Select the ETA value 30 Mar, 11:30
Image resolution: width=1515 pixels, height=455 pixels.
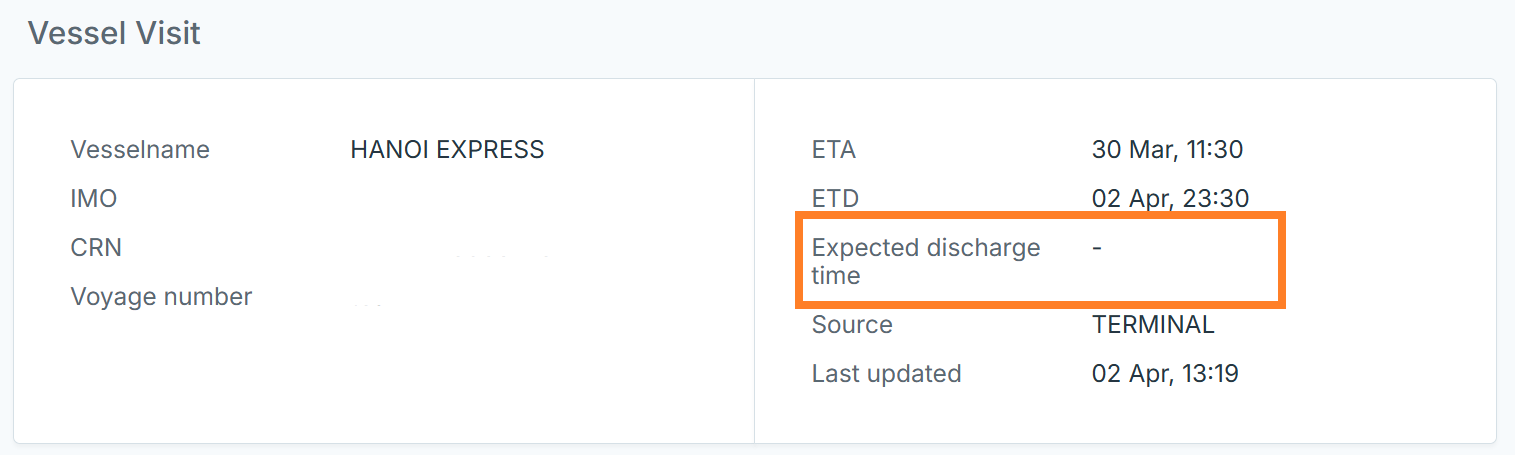coord(1167,150)
